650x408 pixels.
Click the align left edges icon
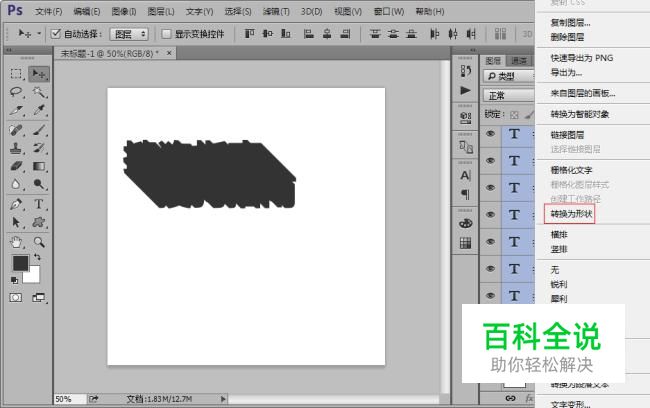click(x=308, y=34)
